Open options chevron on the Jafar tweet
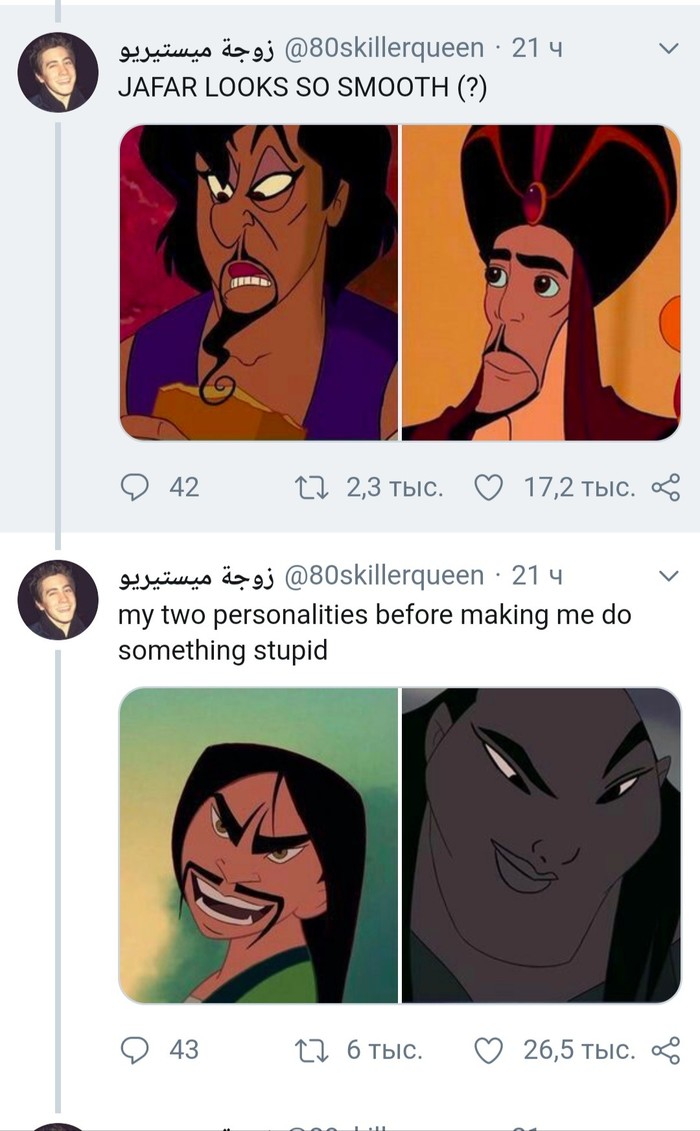 667,48
